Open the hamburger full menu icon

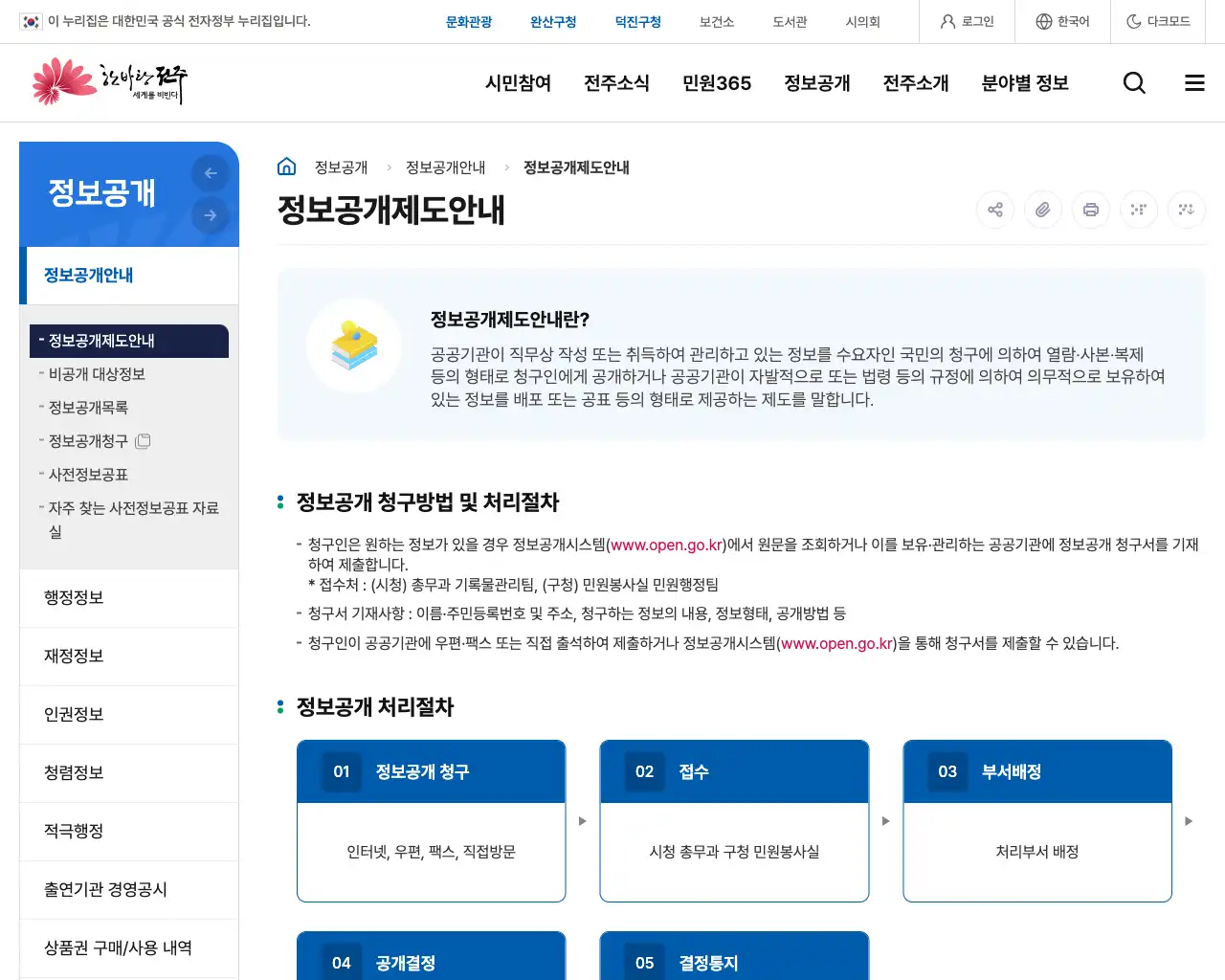(1194, 83)
